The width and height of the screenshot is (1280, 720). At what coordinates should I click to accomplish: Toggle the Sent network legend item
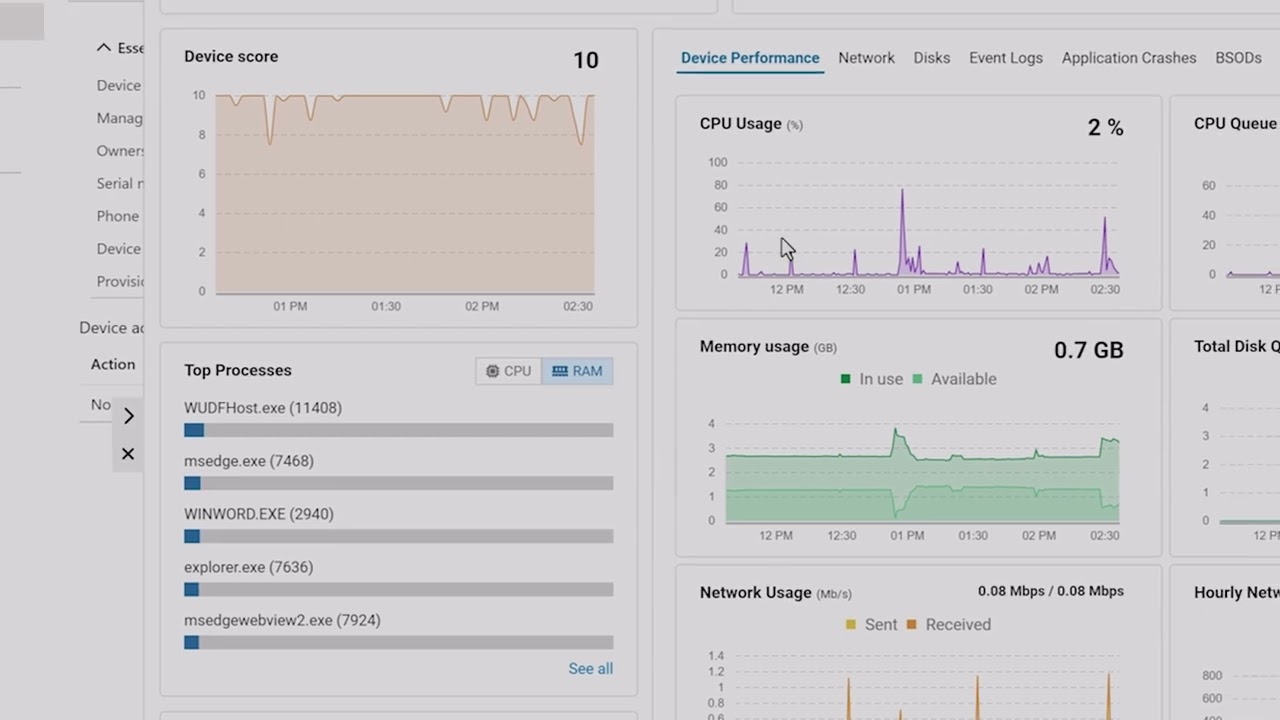[871, 625]
